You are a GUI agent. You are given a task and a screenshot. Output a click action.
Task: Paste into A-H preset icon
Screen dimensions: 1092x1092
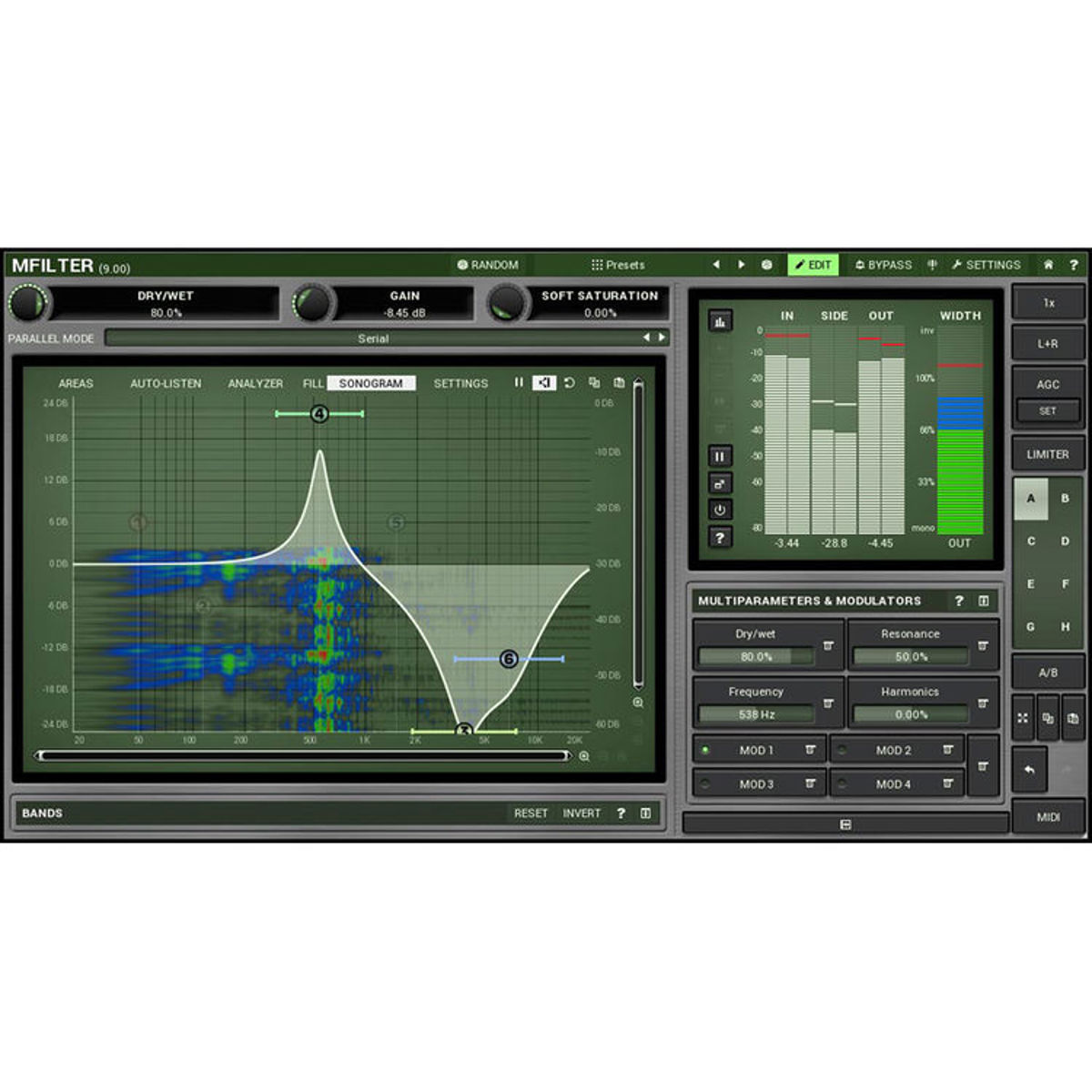[1073, 718]
